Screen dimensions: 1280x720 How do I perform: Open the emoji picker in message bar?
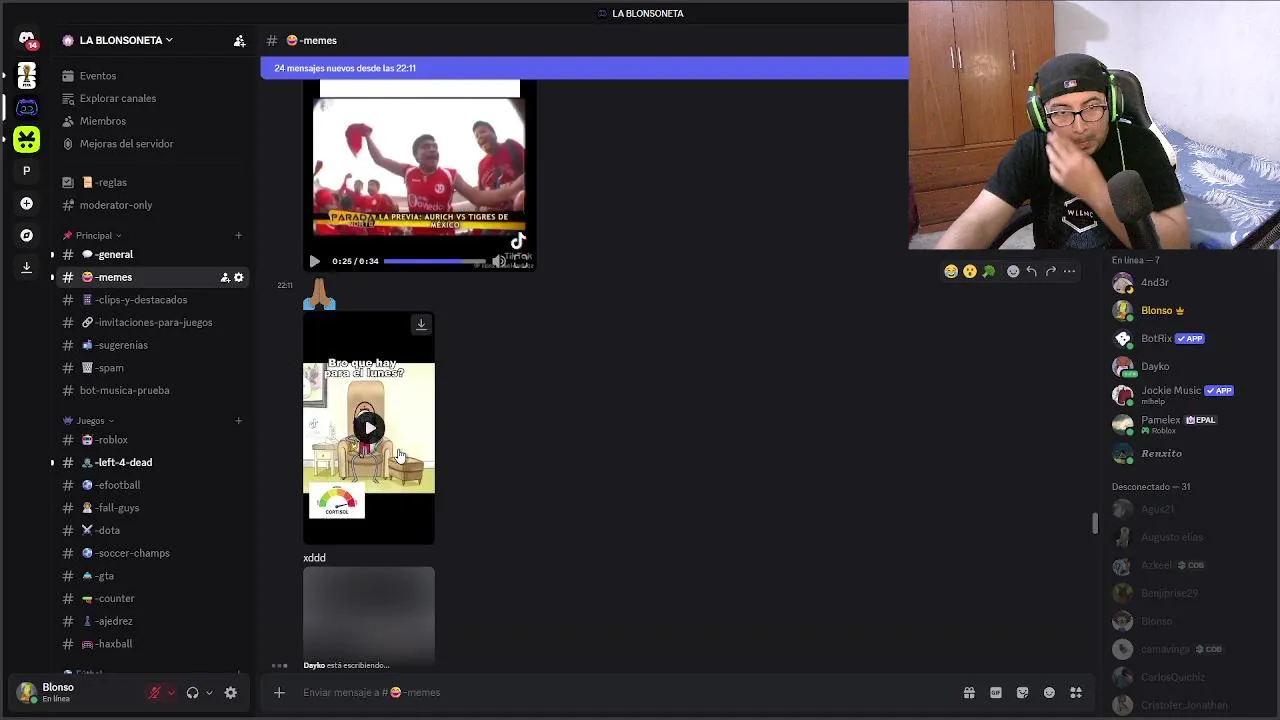[1049, 692]
